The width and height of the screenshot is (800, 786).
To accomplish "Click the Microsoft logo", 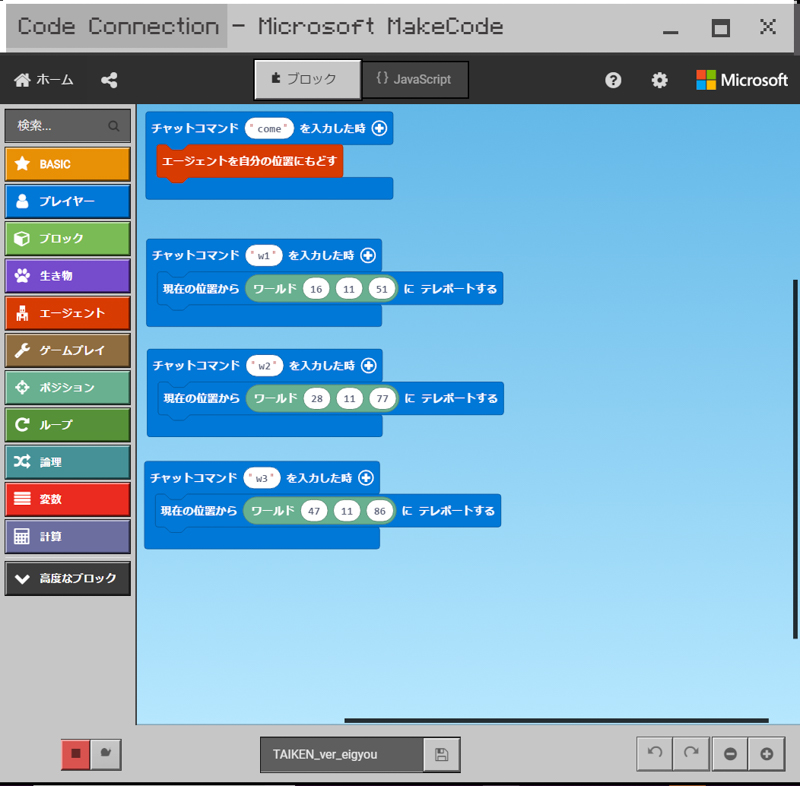I will [742, 80].
